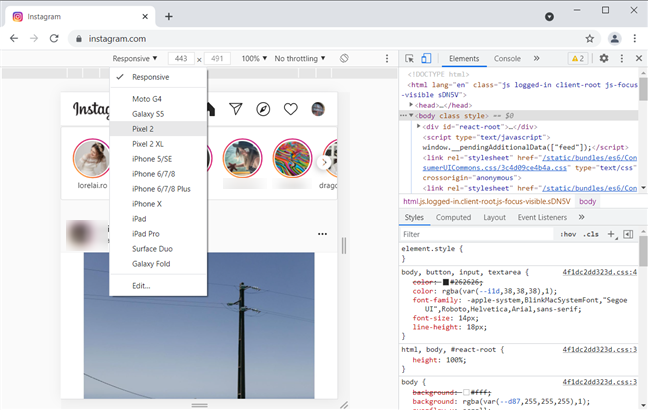Open Instagram direct messages paper plane icon
This screenshot has width=648, height=410.
(236, 109)
